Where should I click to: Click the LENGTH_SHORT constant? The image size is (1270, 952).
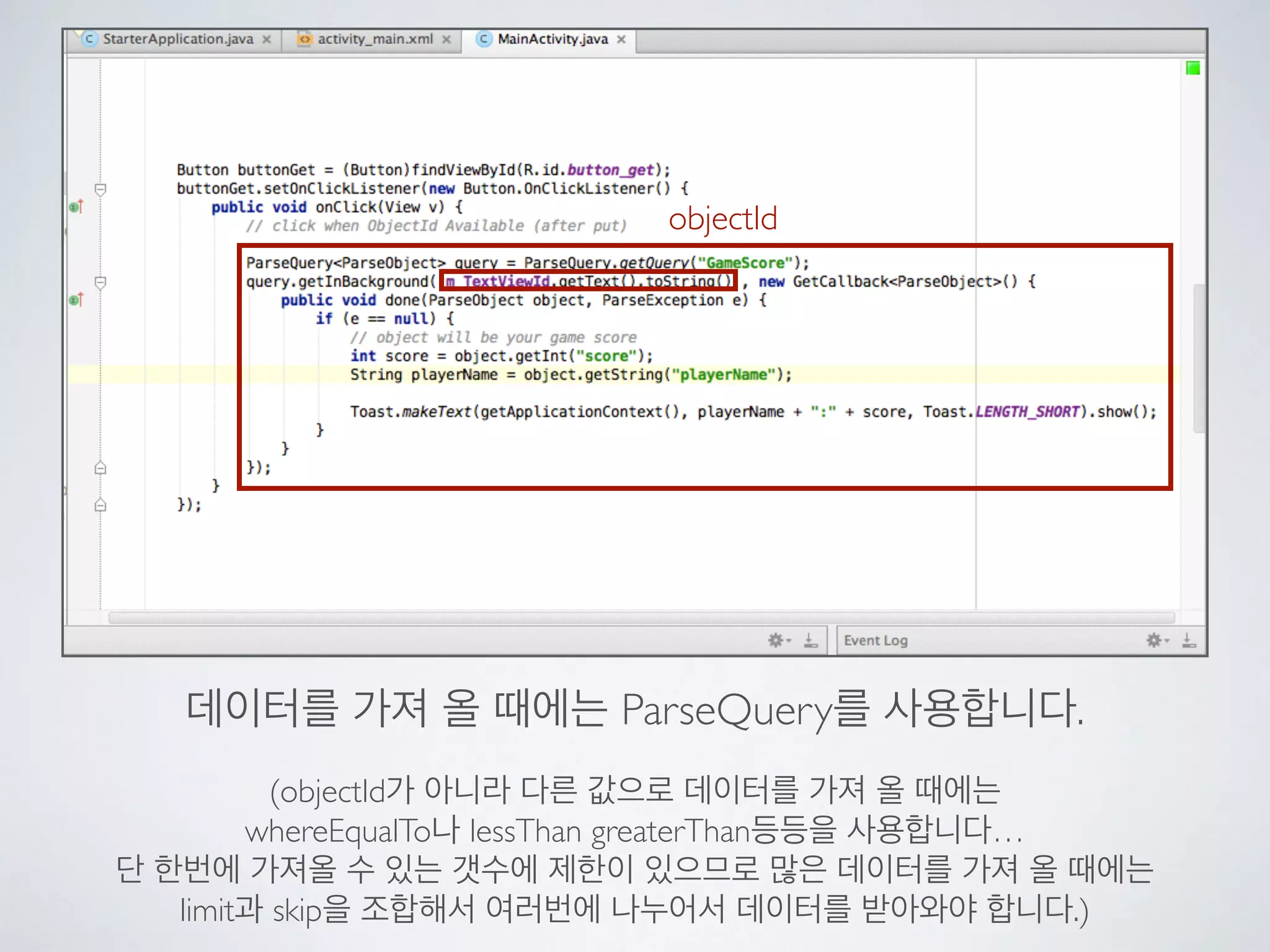tap(1028, 412)
